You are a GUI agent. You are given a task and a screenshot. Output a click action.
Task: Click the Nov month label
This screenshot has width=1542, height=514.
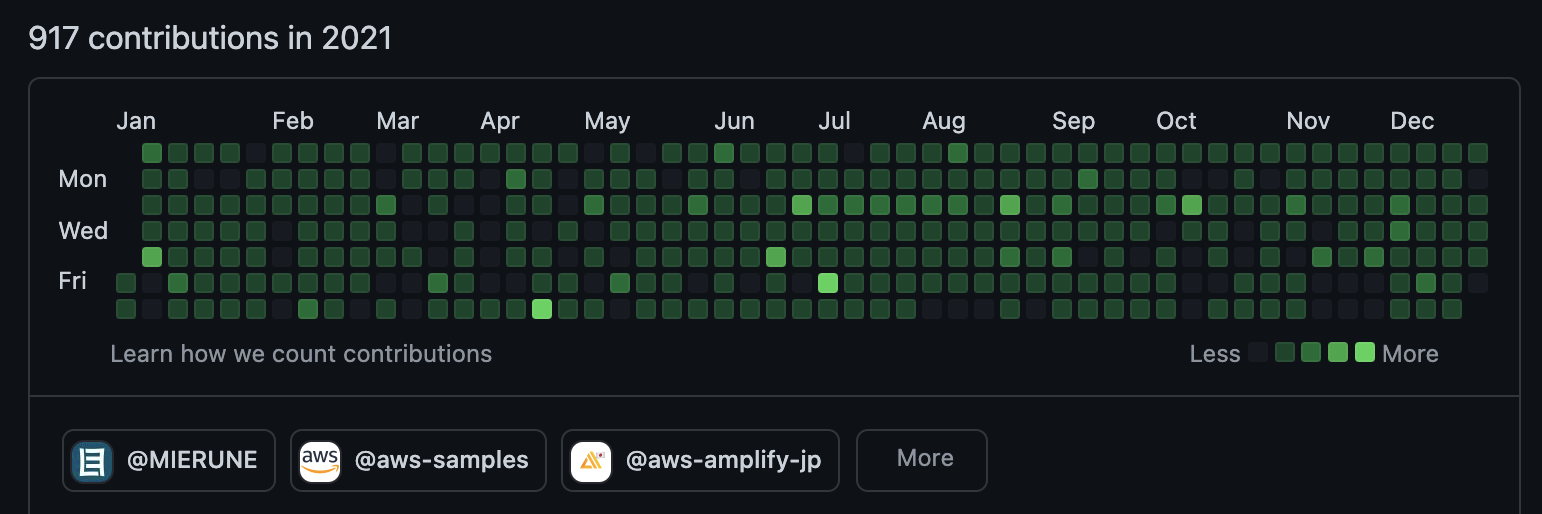[1308, 121]
